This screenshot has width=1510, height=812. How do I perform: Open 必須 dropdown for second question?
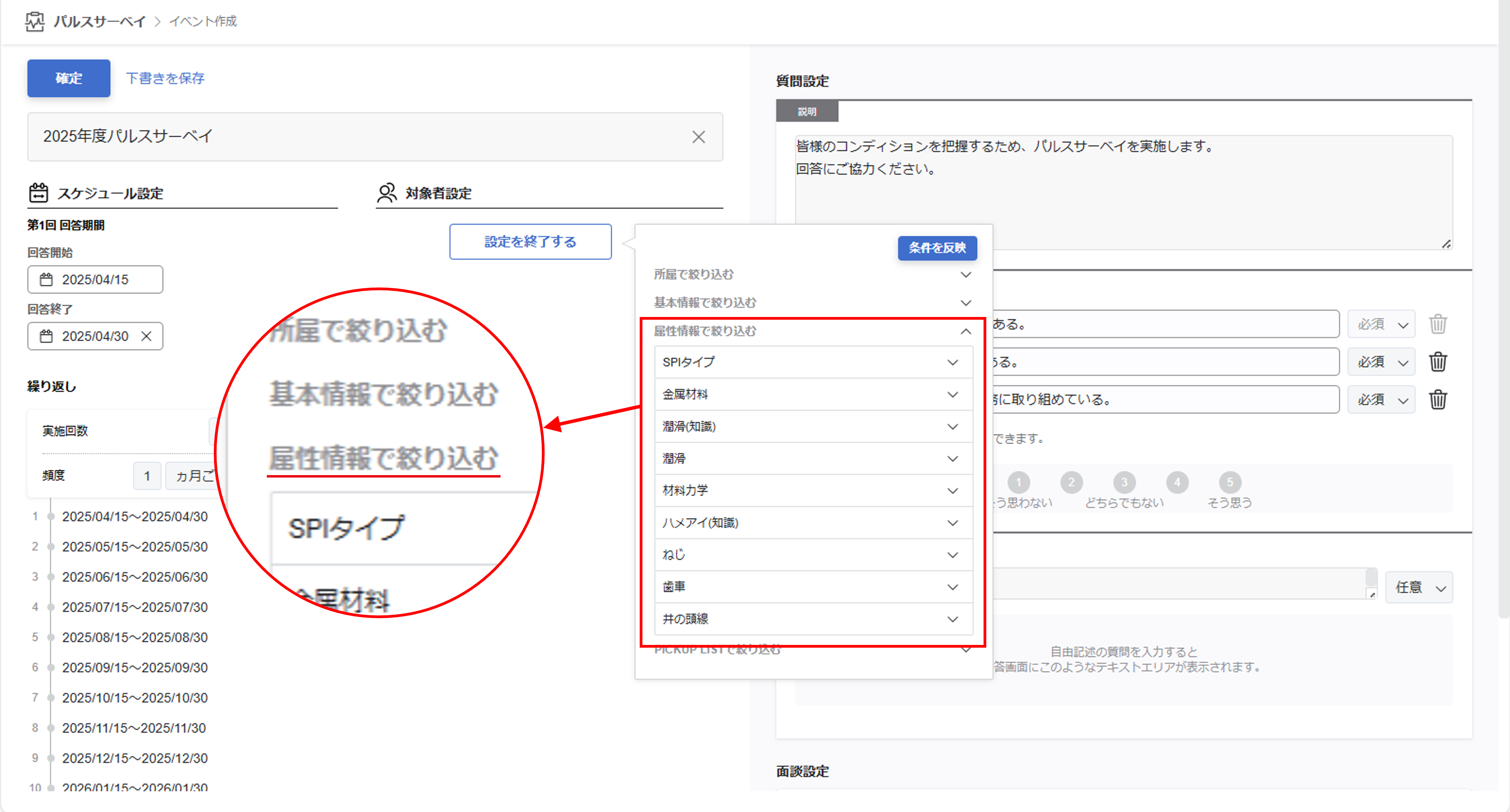coord(1382,362)
